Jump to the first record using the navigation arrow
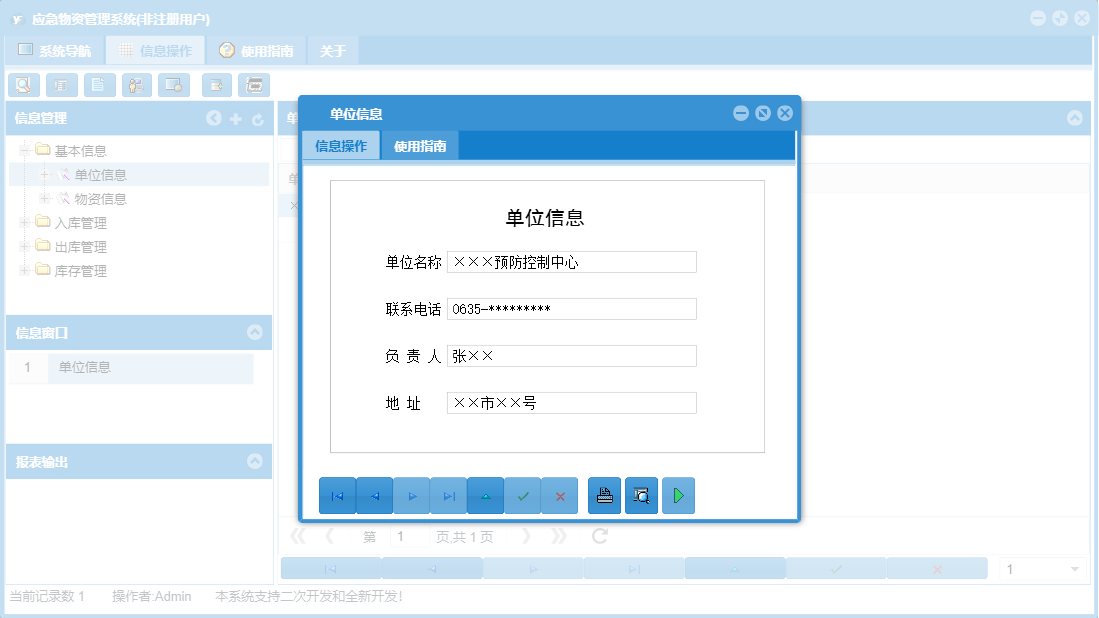1099x618 pixels. click(x=337, y=495)
